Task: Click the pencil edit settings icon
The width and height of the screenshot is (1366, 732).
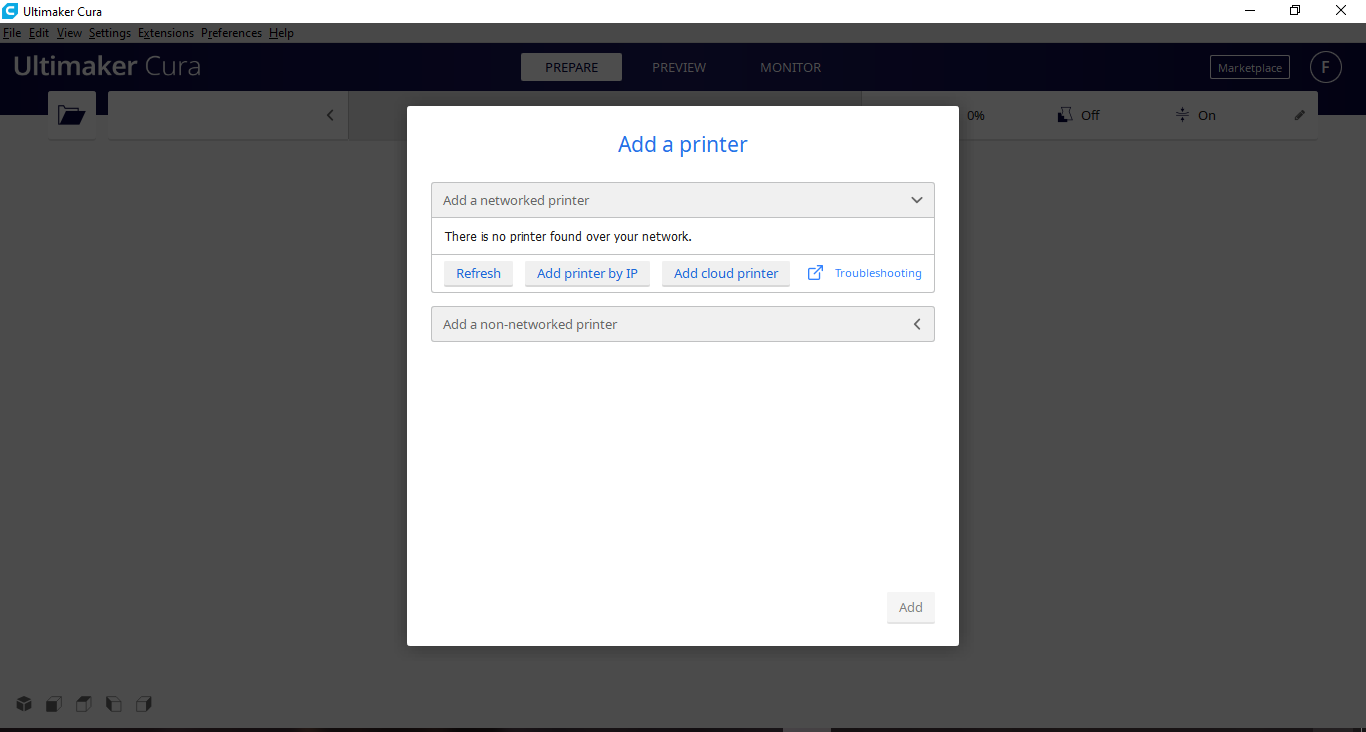Action: [x=1300, y=115]
